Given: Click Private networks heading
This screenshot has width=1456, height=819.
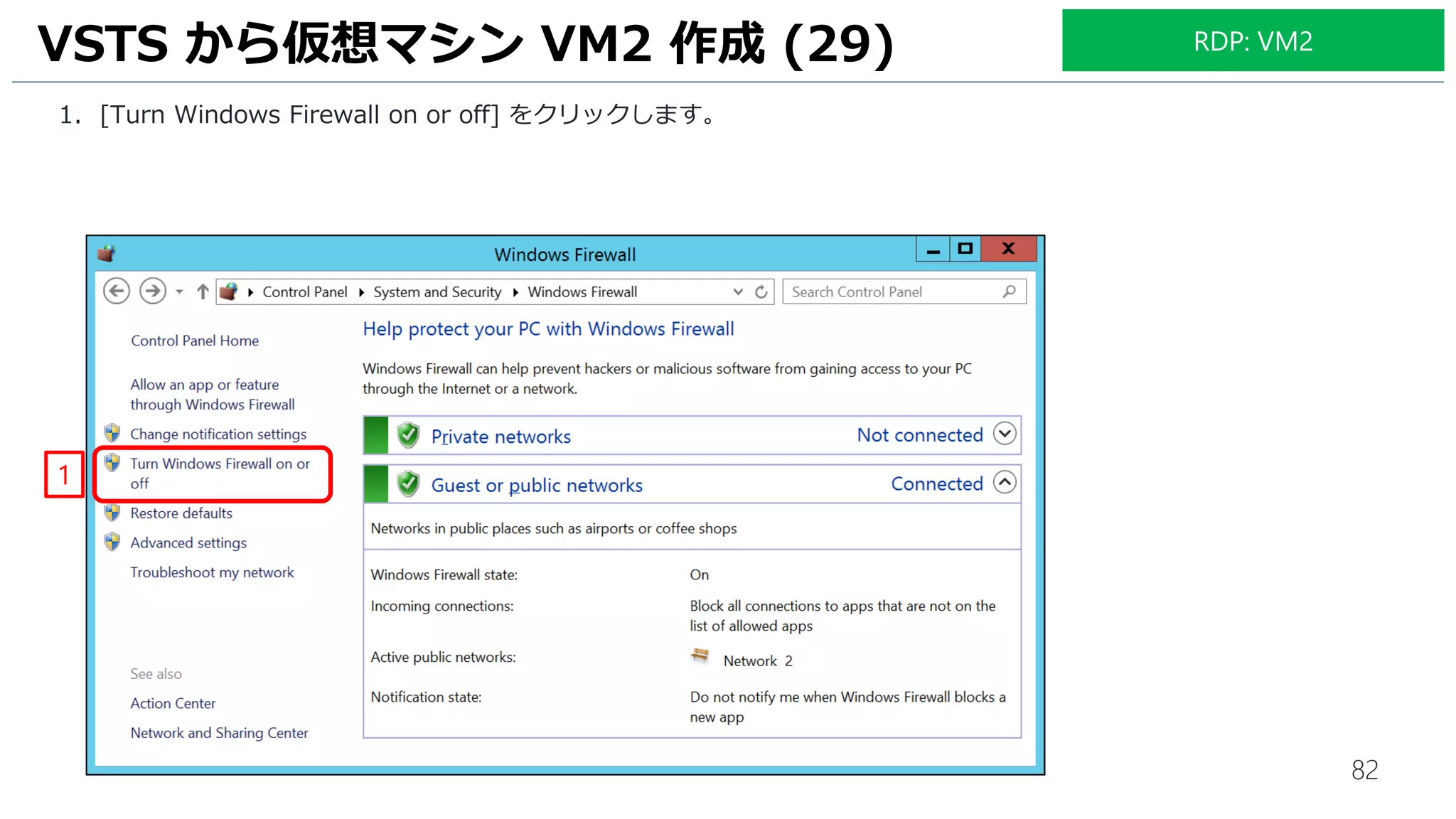Looking at the screenshot, I should pyautogui.click(x=500, y=437).
